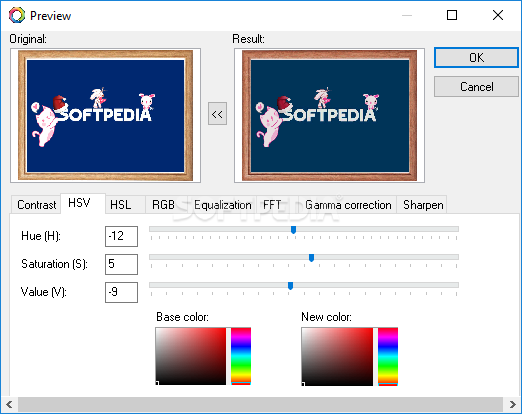Click the Value (V) slider thumb
This screenshot has width=522, height=414.
pos(290,286)
